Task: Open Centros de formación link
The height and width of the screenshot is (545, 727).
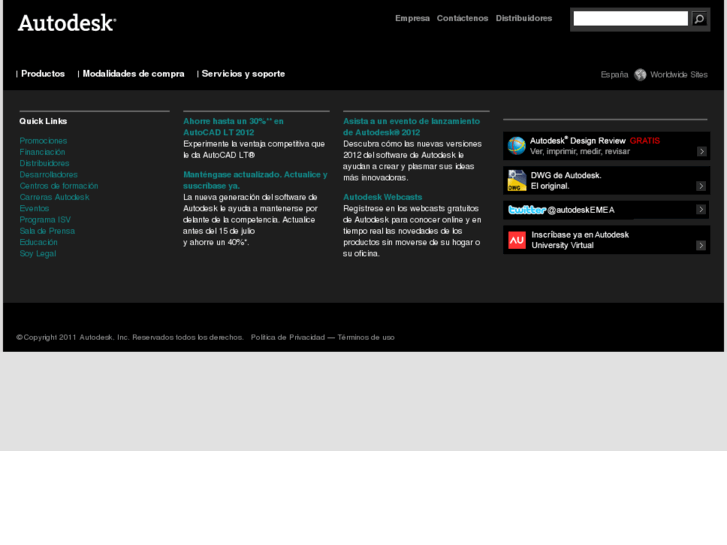Action: click(58, 186)
